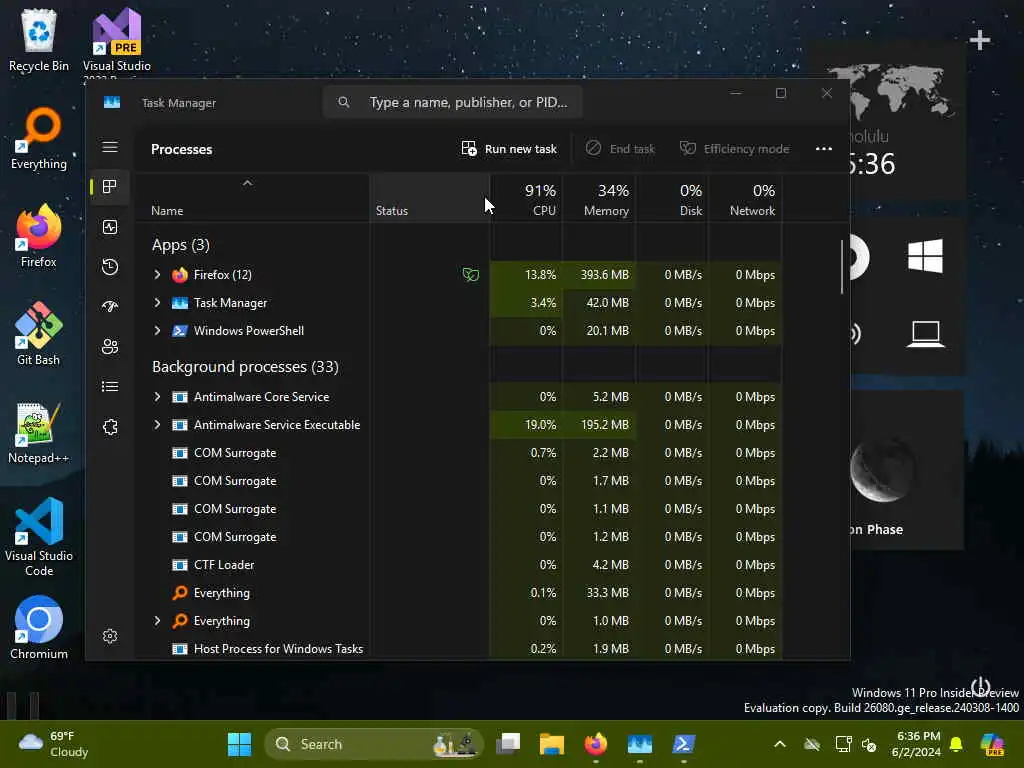Expand Antimalware Core Service row
The width and height of the screenshot is (1024, 768).
tap(157, 397)
